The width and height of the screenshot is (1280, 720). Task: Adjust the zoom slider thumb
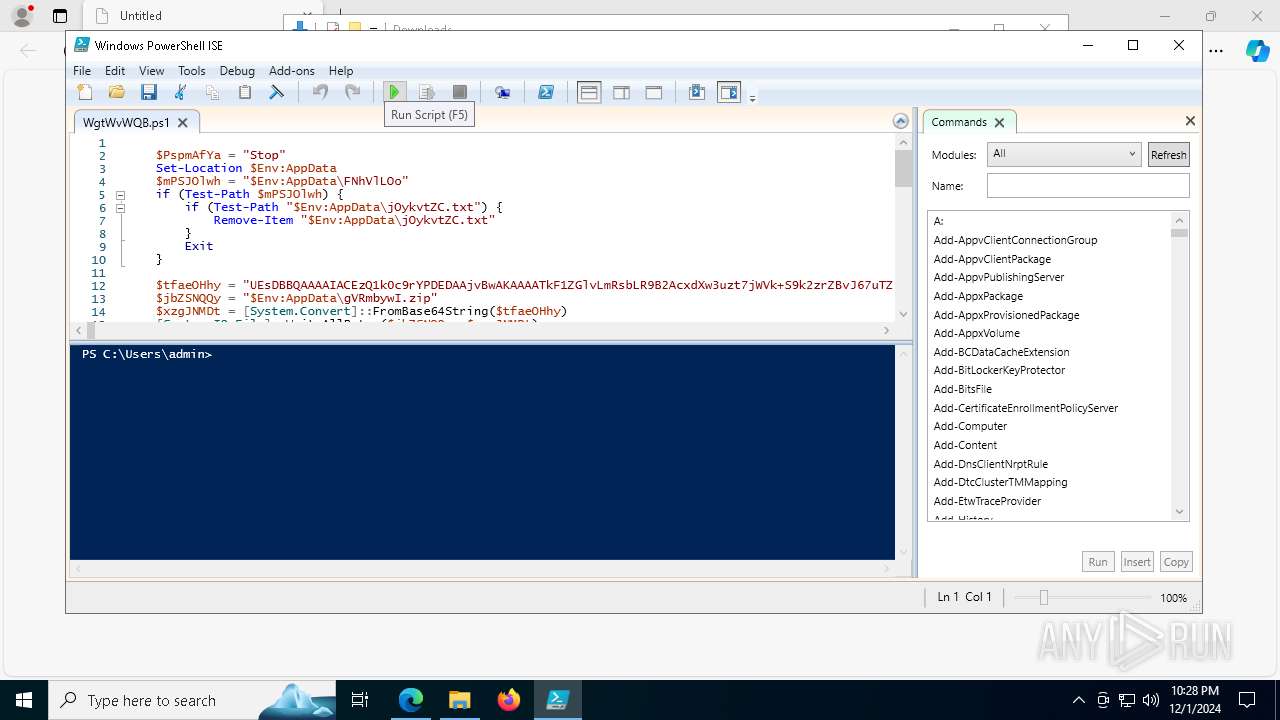pyautogui.click(x=1043, y=597)
